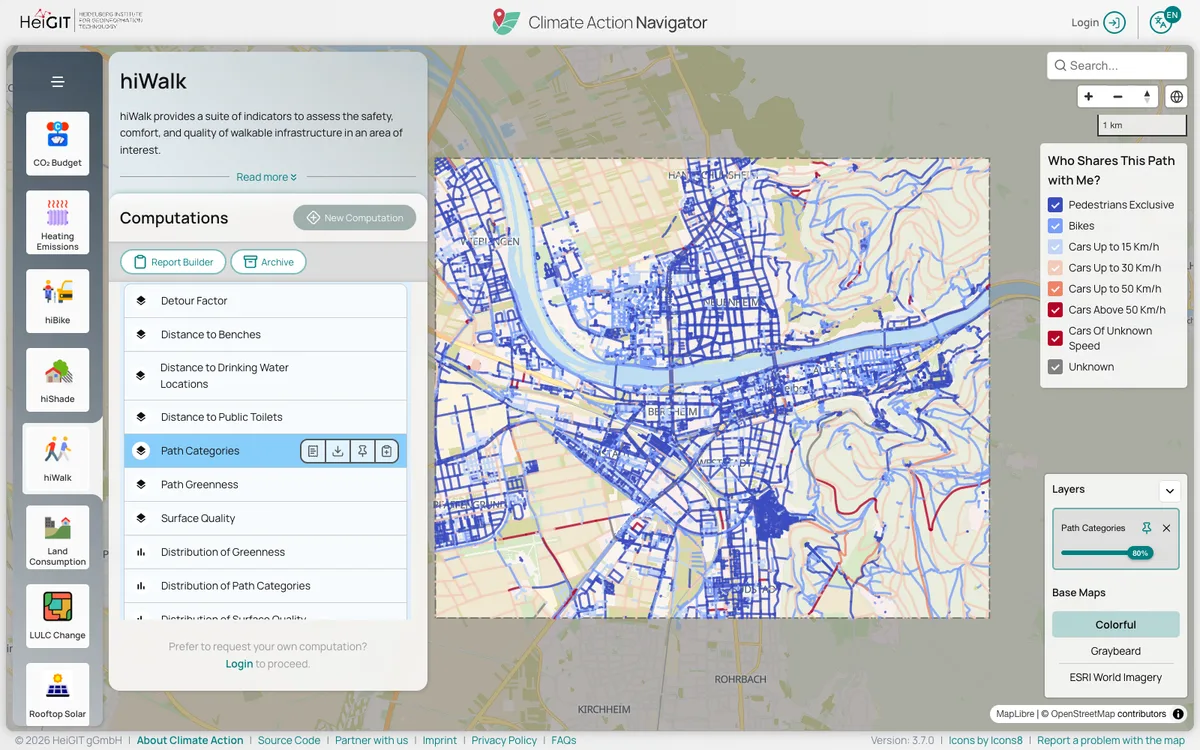The height and width of the screenshot is (750, 1200).
Task: Open About Climate Action footer link
Action: 190,741
